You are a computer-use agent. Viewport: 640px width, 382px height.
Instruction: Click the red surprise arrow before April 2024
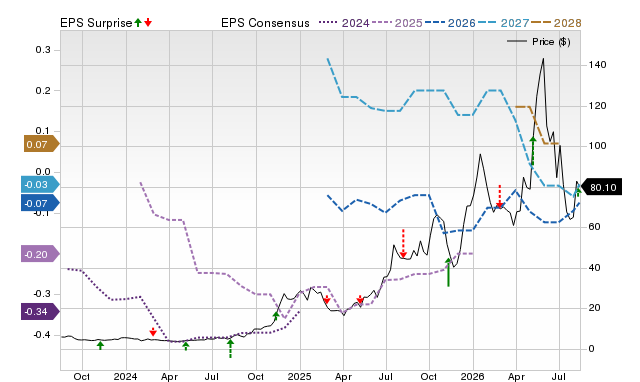(153, 331)
